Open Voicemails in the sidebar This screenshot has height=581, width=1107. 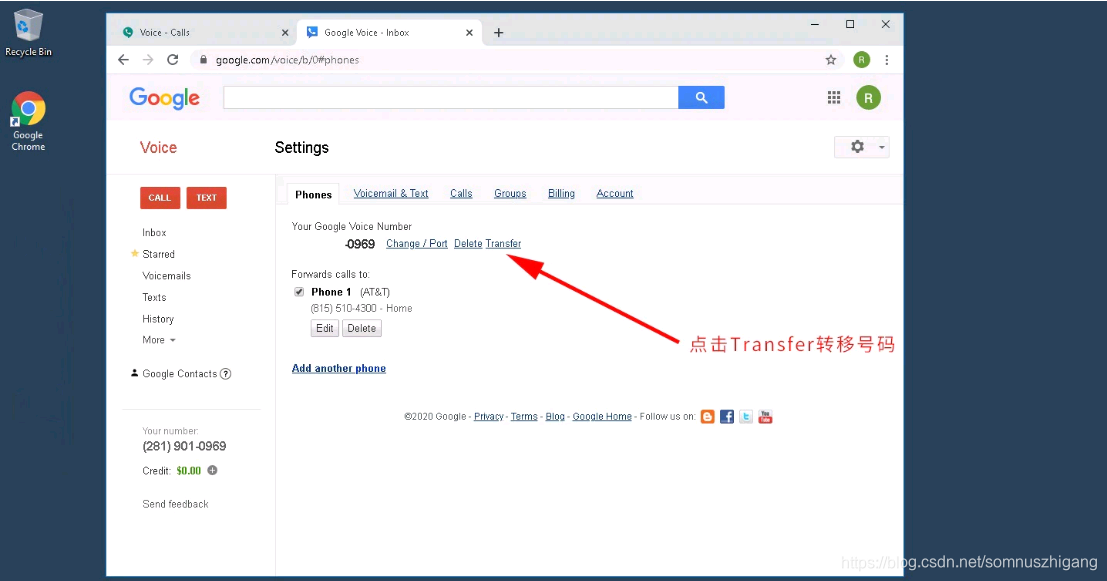click(167, 276)
